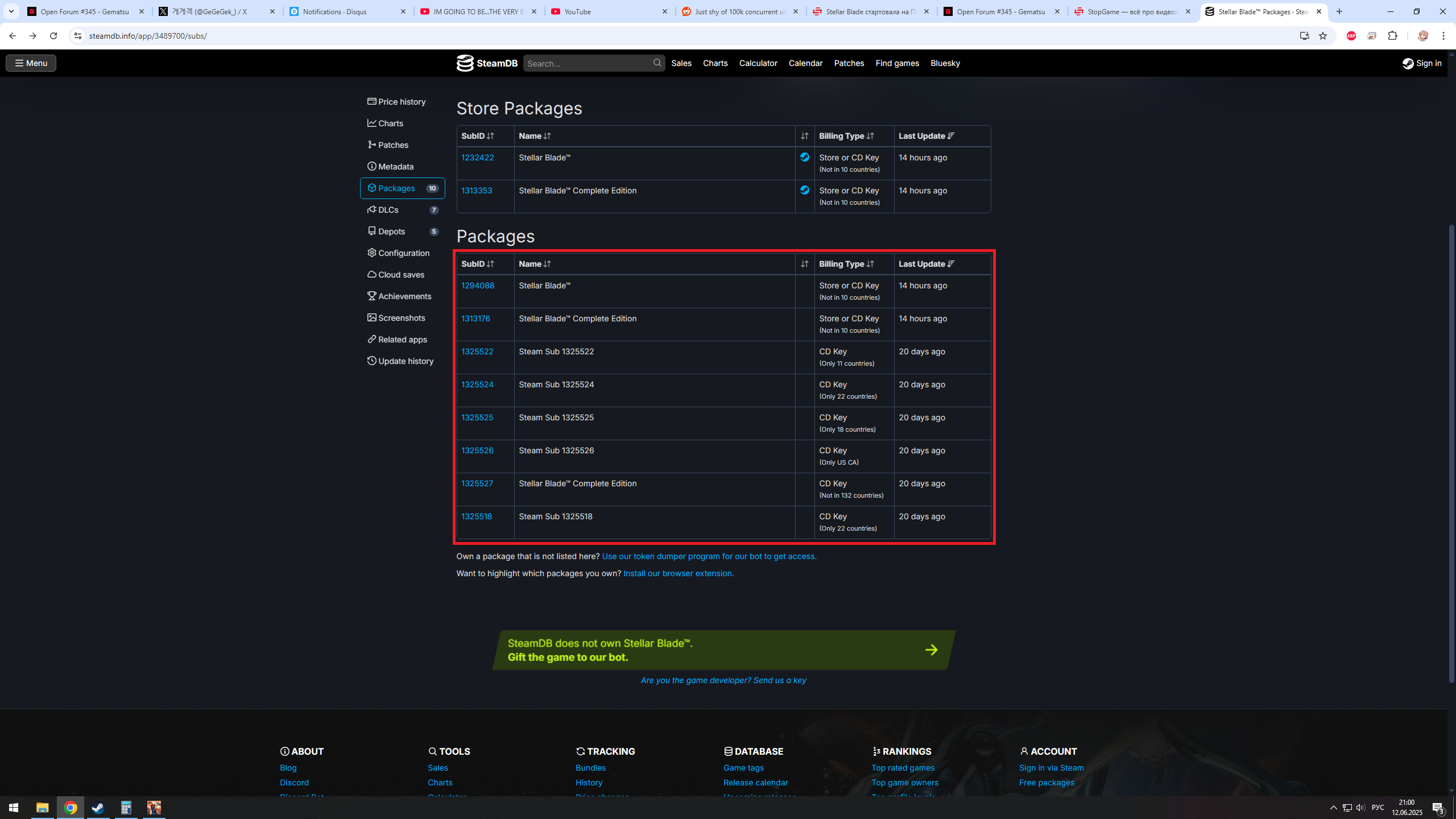
Task: Open Update history in the sidebar
Action: [403, 361]
